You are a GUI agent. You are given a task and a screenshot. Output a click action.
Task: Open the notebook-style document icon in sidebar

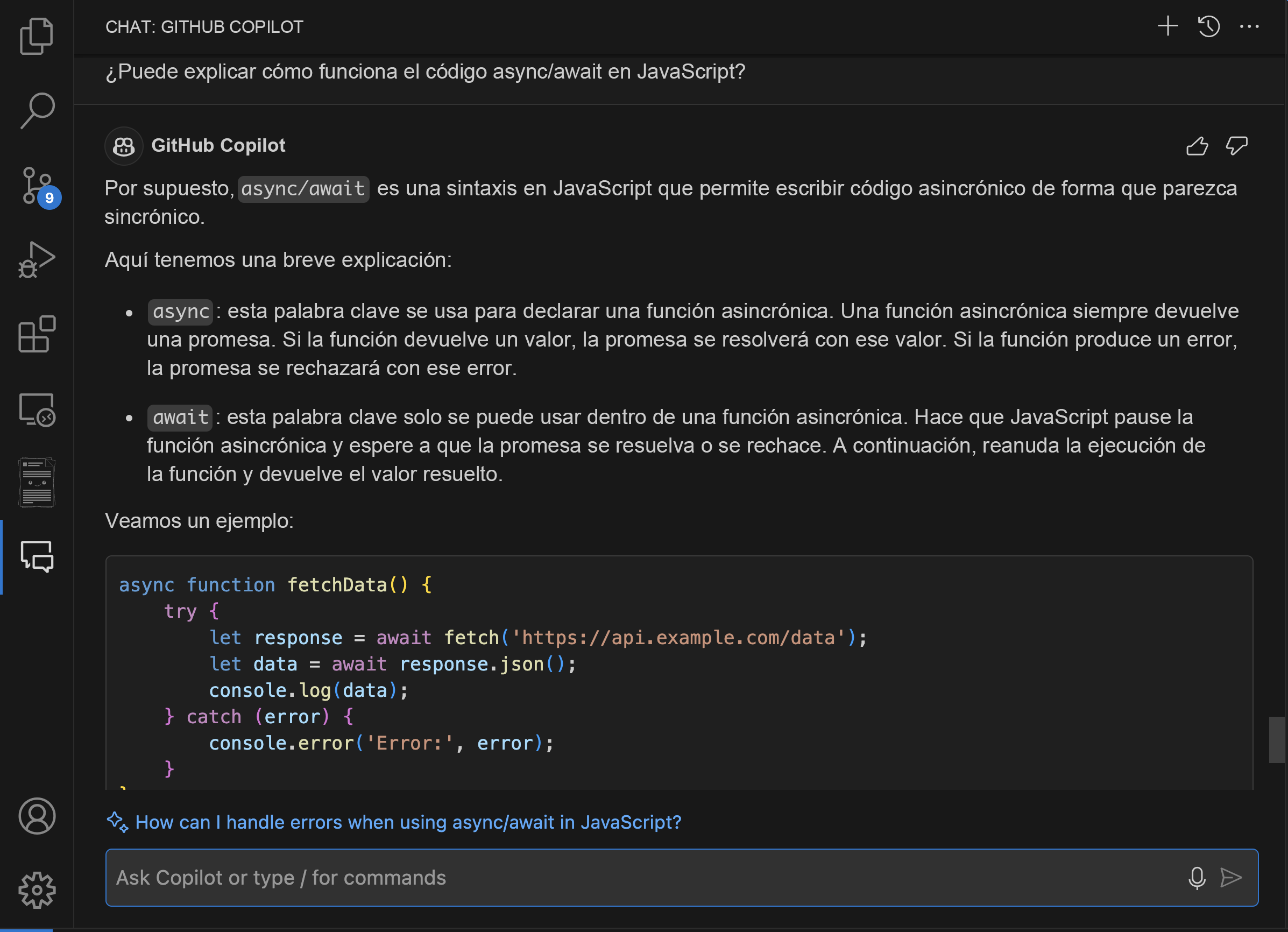coord(37,483)
